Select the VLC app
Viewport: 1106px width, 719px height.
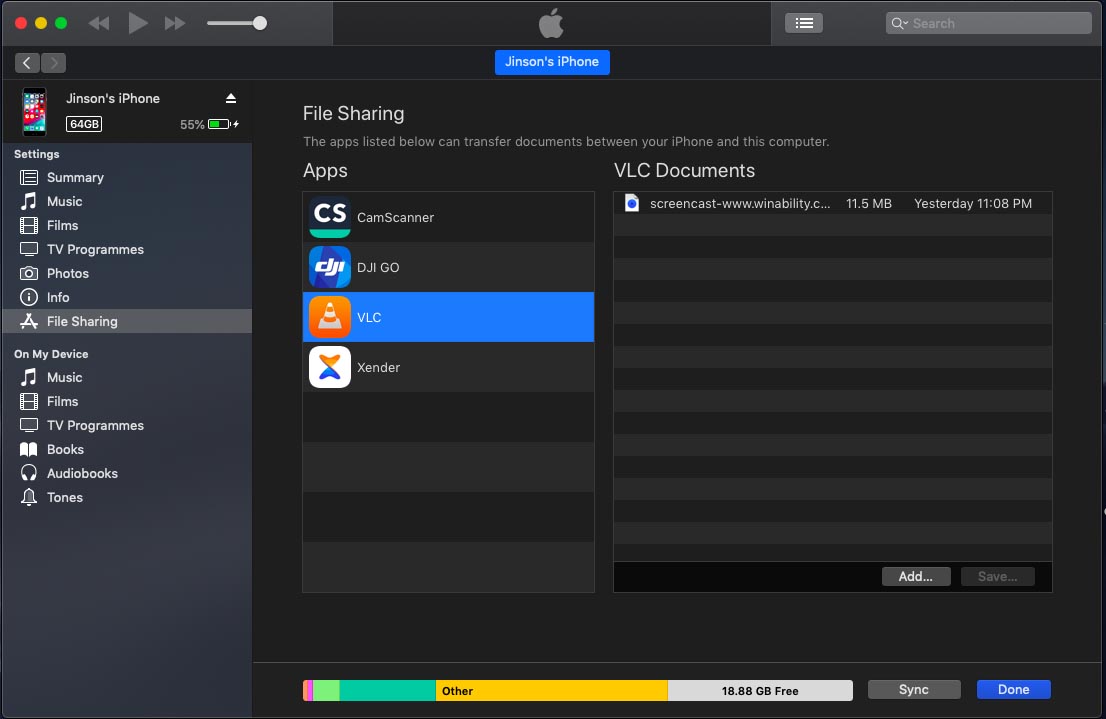pyautogui.click(x=449, y=318)
